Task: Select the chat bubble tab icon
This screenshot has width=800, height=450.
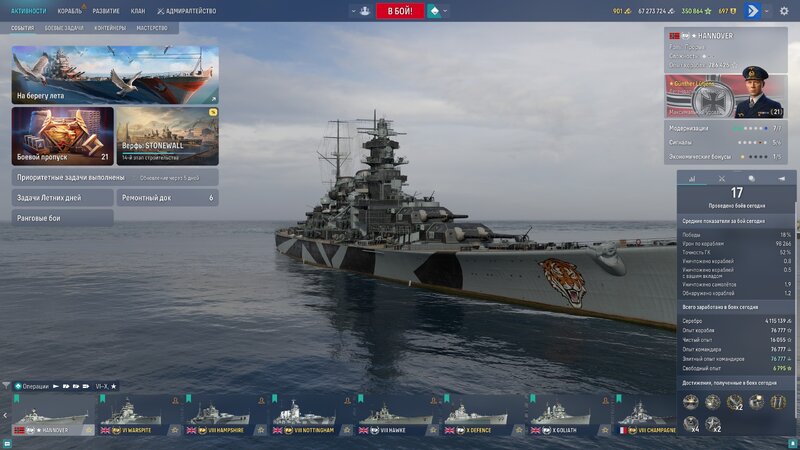Action: (752, 179)
